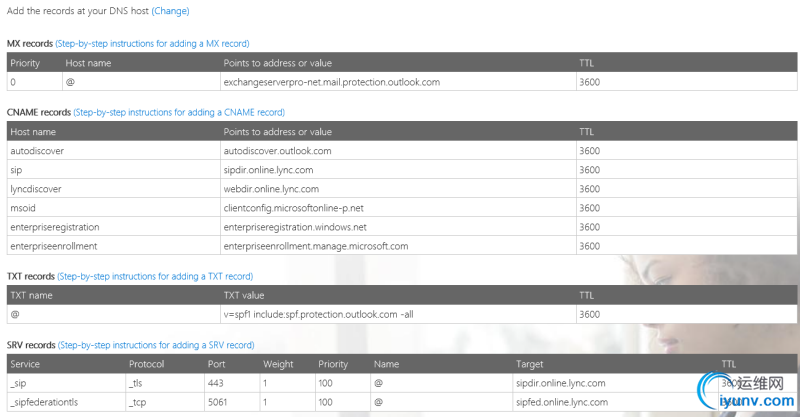
Task: Select the v=spf1 include:spf.protection.outlook.com TXT value
Action: click(318, 314)
